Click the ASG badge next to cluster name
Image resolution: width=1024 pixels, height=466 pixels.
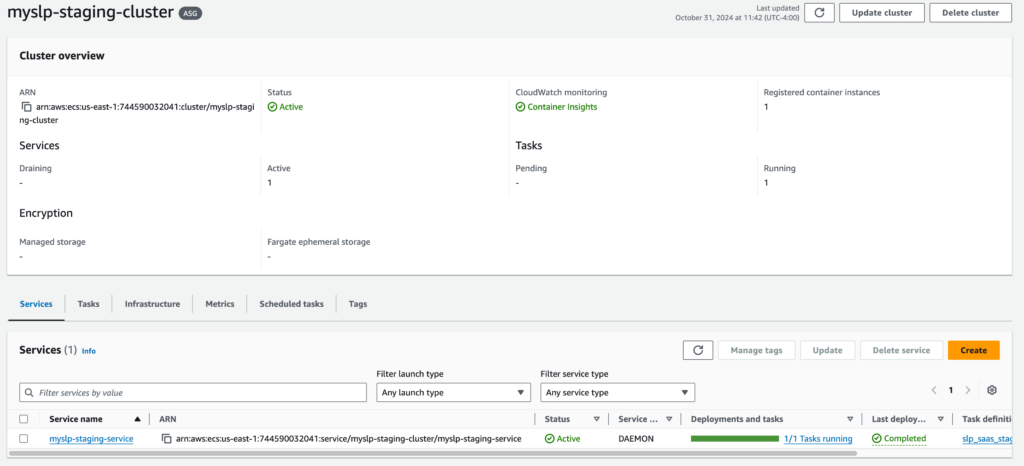(191, 13)
